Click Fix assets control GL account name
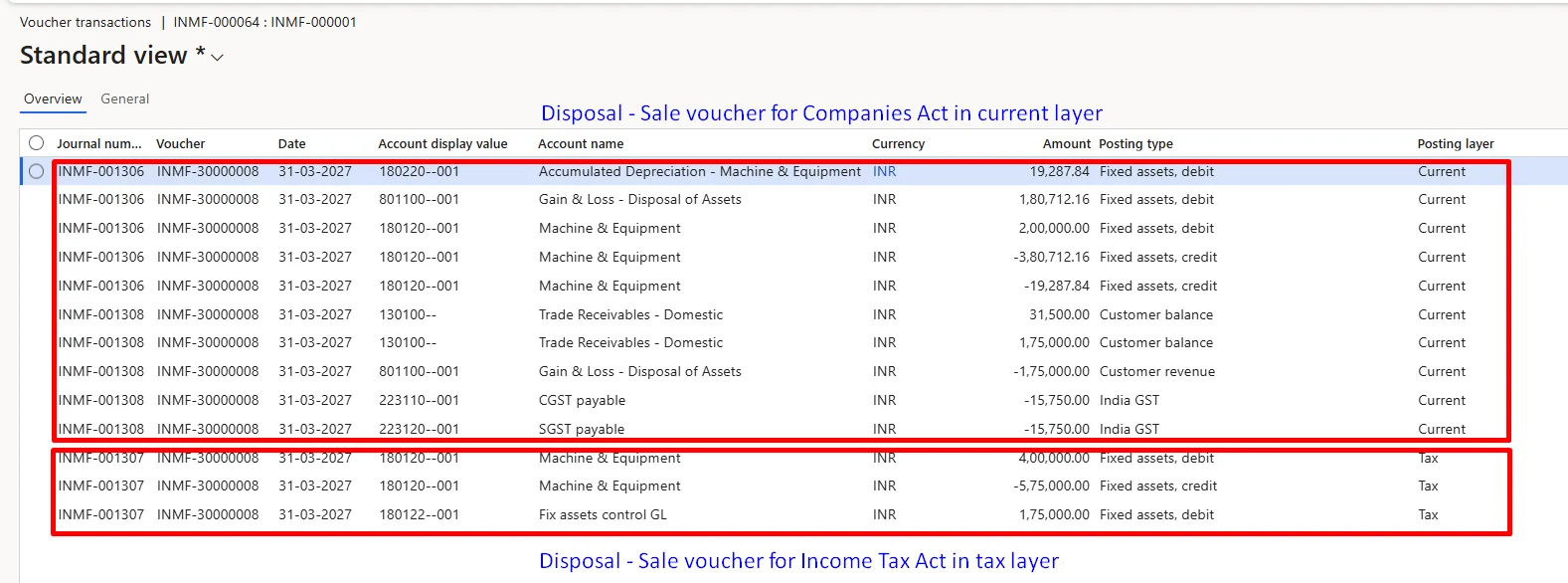This screenshot has width=1568, height=583. (603, 515)
